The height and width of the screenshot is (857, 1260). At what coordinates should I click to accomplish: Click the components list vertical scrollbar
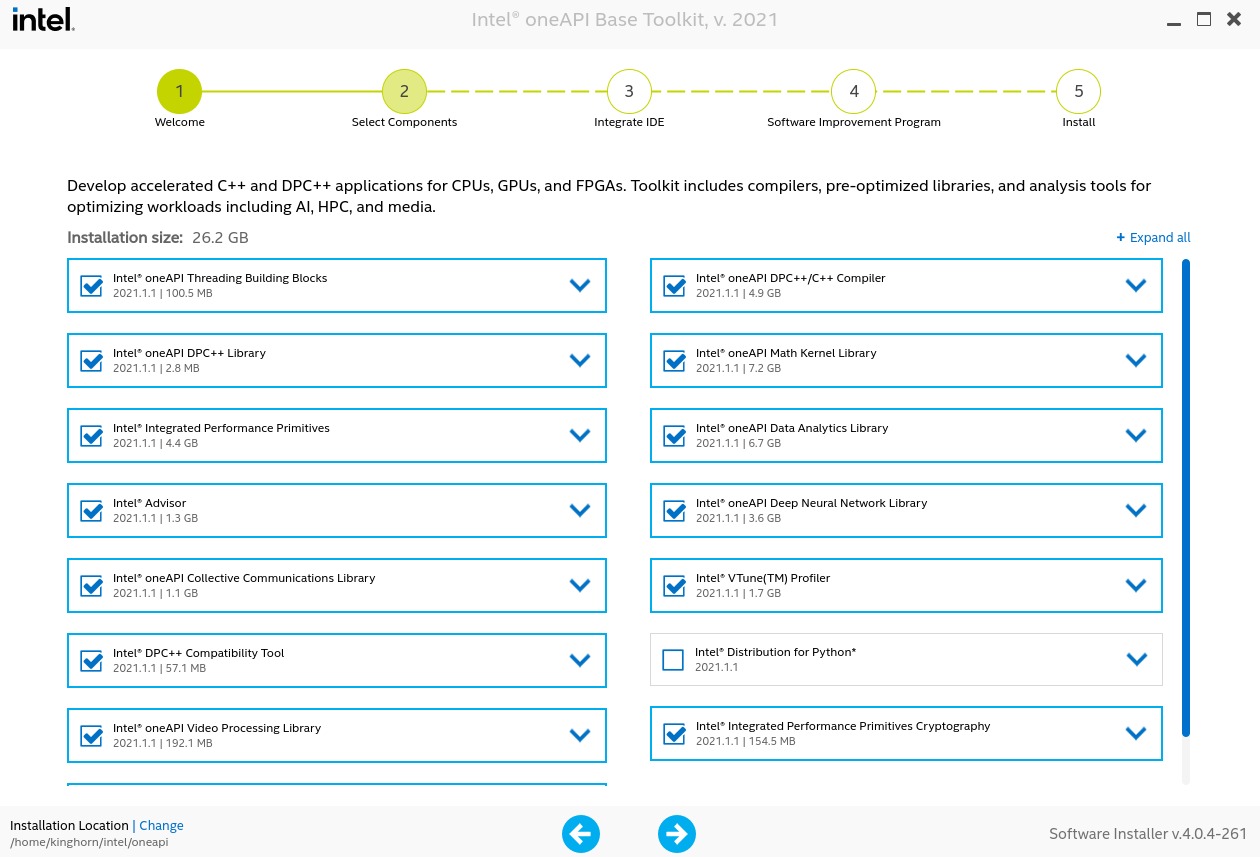[x=1186, y=500]
